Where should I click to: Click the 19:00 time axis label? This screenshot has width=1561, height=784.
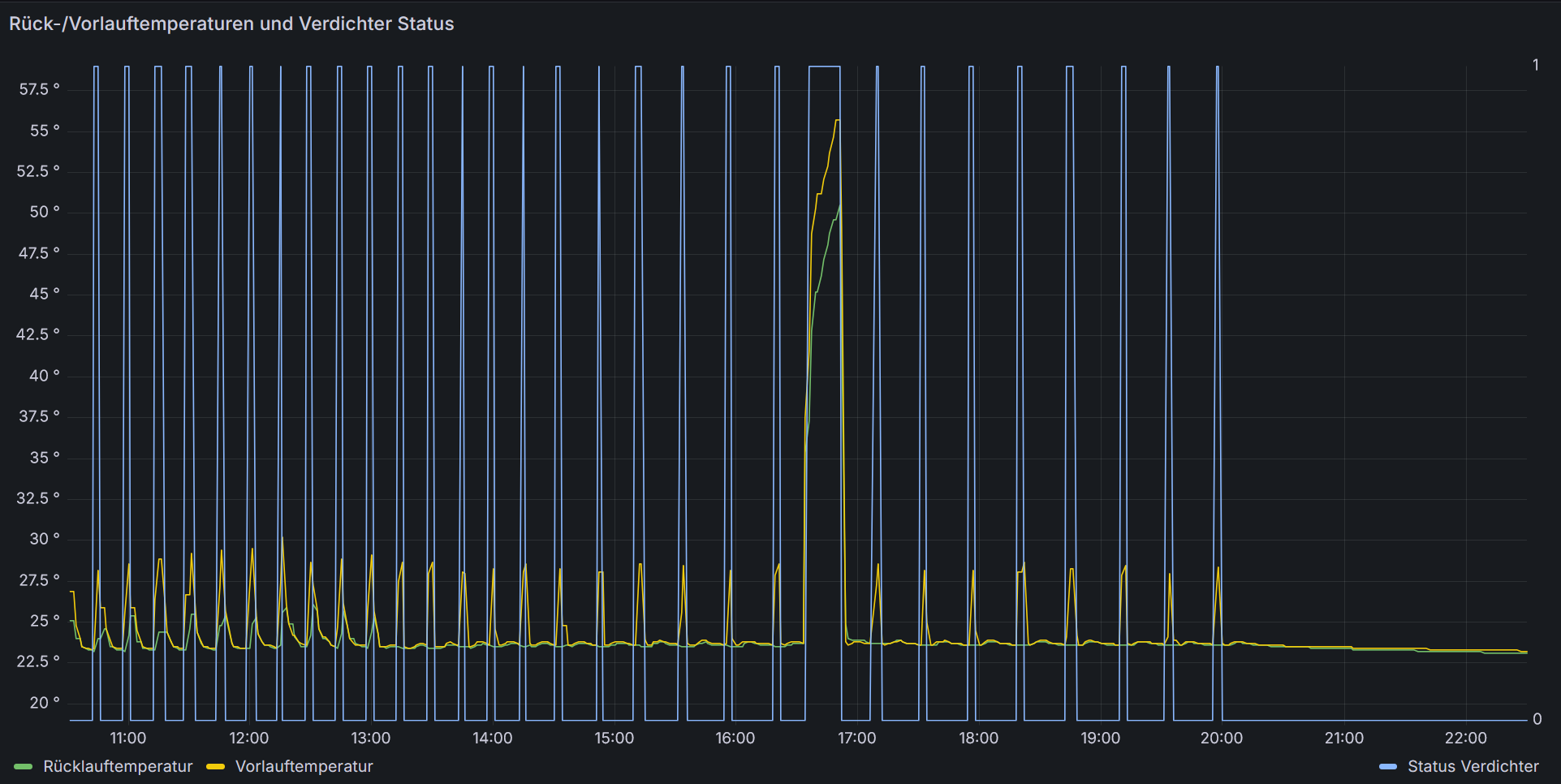[x=1100, y=738]
